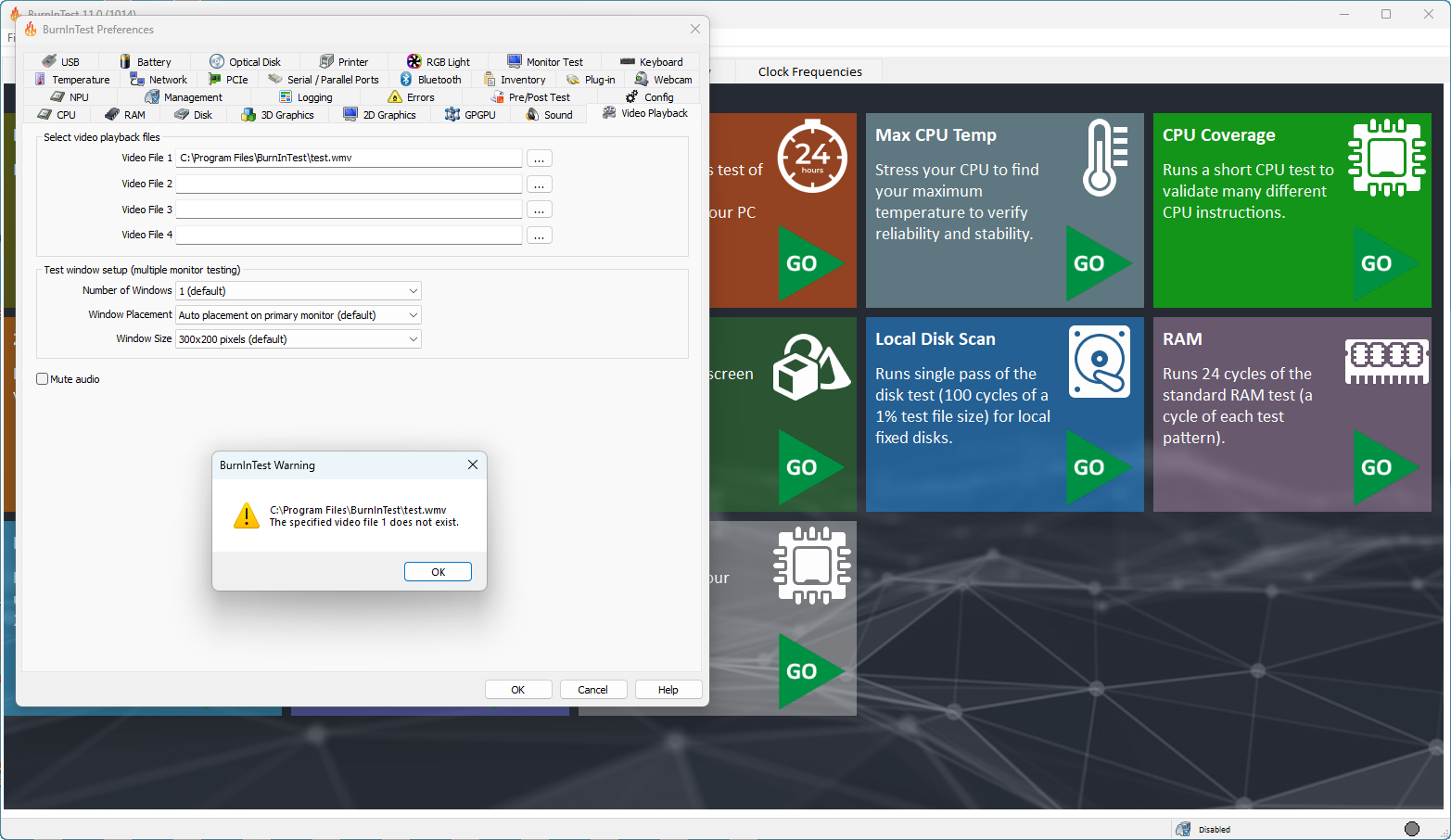Viewport: 1451px width, 840px height.
Task: Select the GPGPU chip icon
Action: click(x=452, y=114)
